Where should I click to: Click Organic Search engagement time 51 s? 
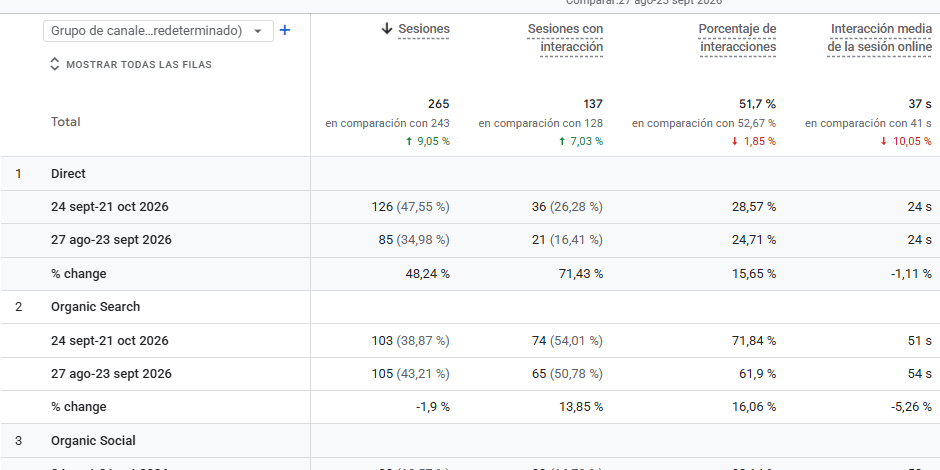click(920, 341)
